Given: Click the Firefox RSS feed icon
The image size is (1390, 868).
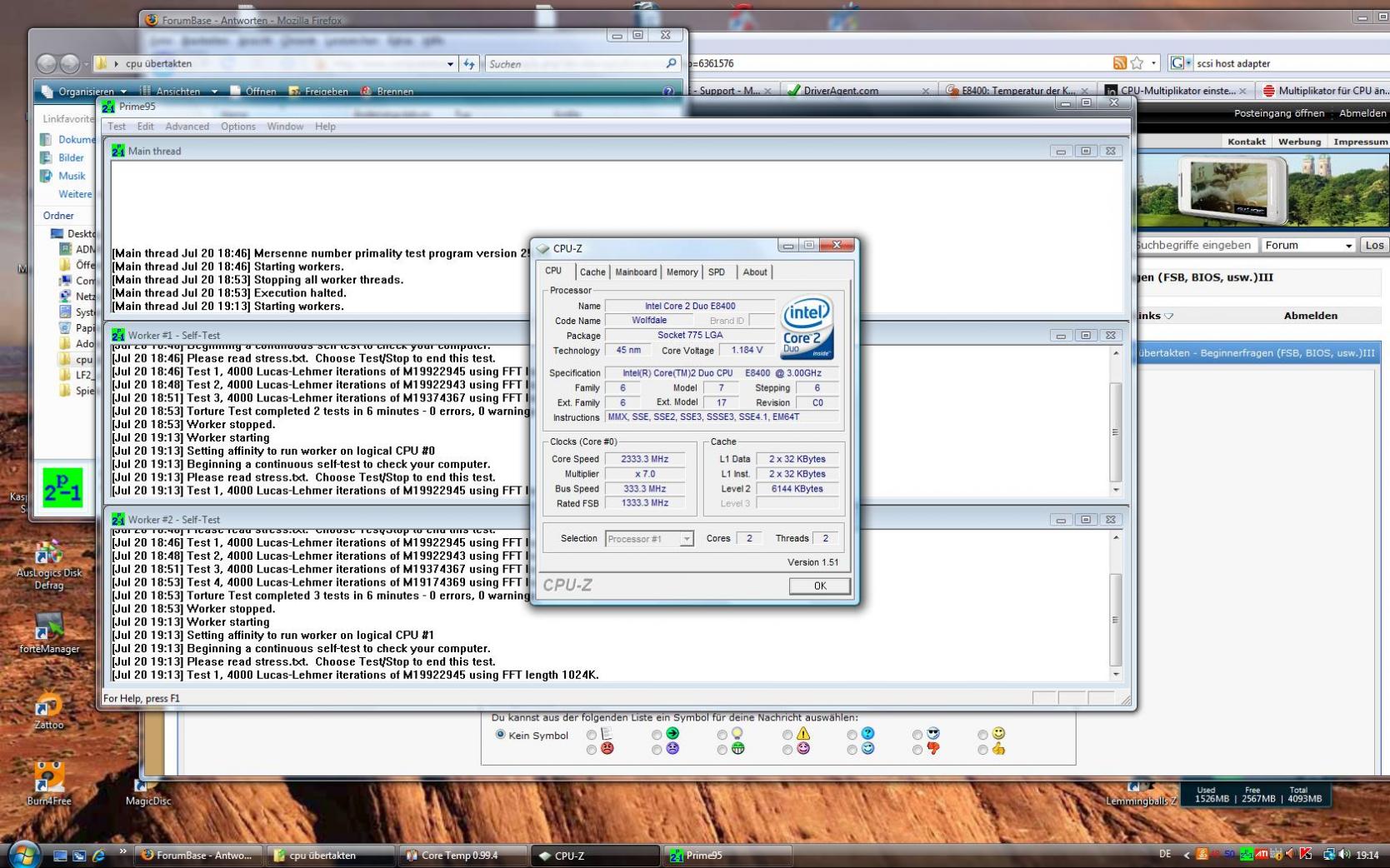Looking at the screenshot, I should (1120, 63).
